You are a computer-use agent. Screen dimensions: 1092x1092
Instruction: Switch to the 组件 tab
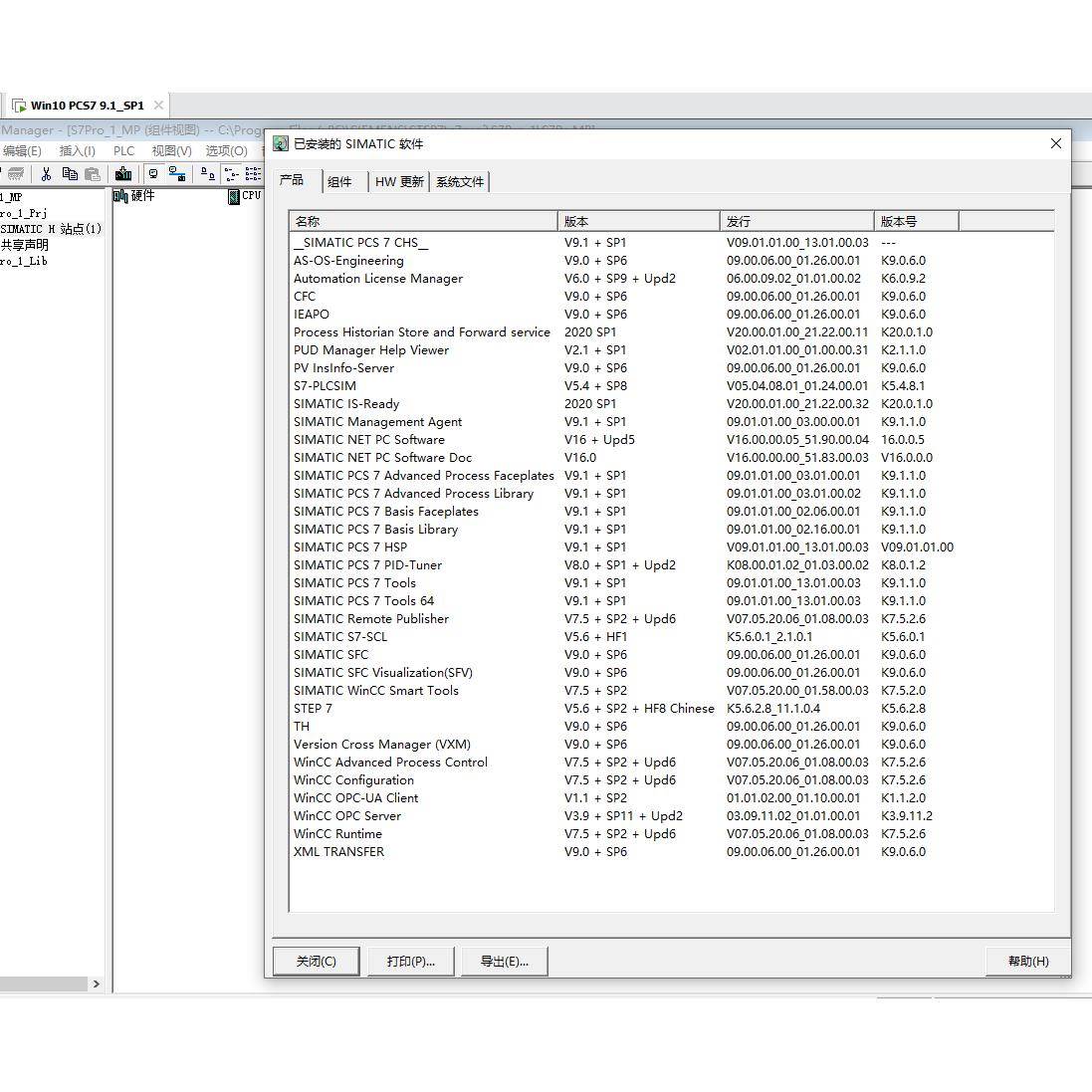pos(339,182)
